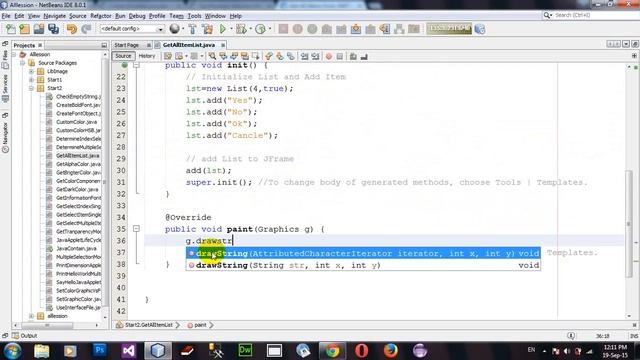Click the Redo arrow icon
Image resolution: width=640 pixels, height=360 pixels.
point(86,29)
